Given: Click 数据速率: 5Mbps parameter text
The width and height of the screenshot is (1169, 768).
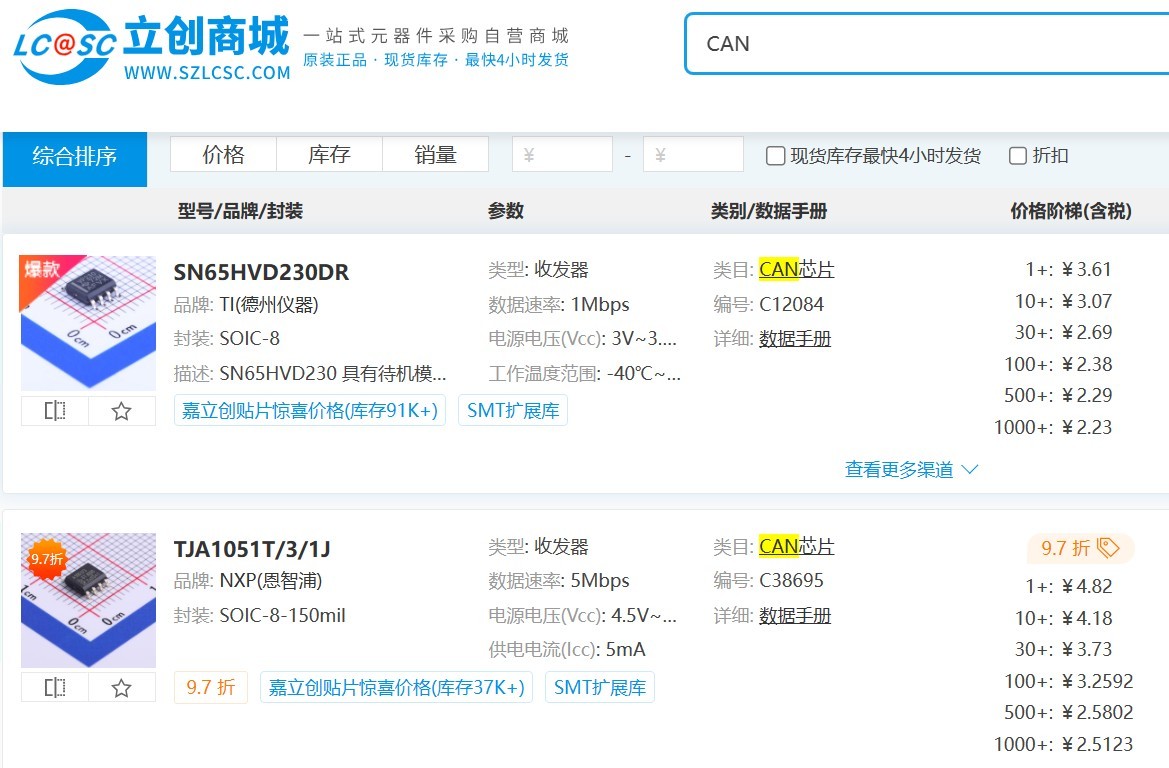Looking at the screenshot, I should click(559, 581).
